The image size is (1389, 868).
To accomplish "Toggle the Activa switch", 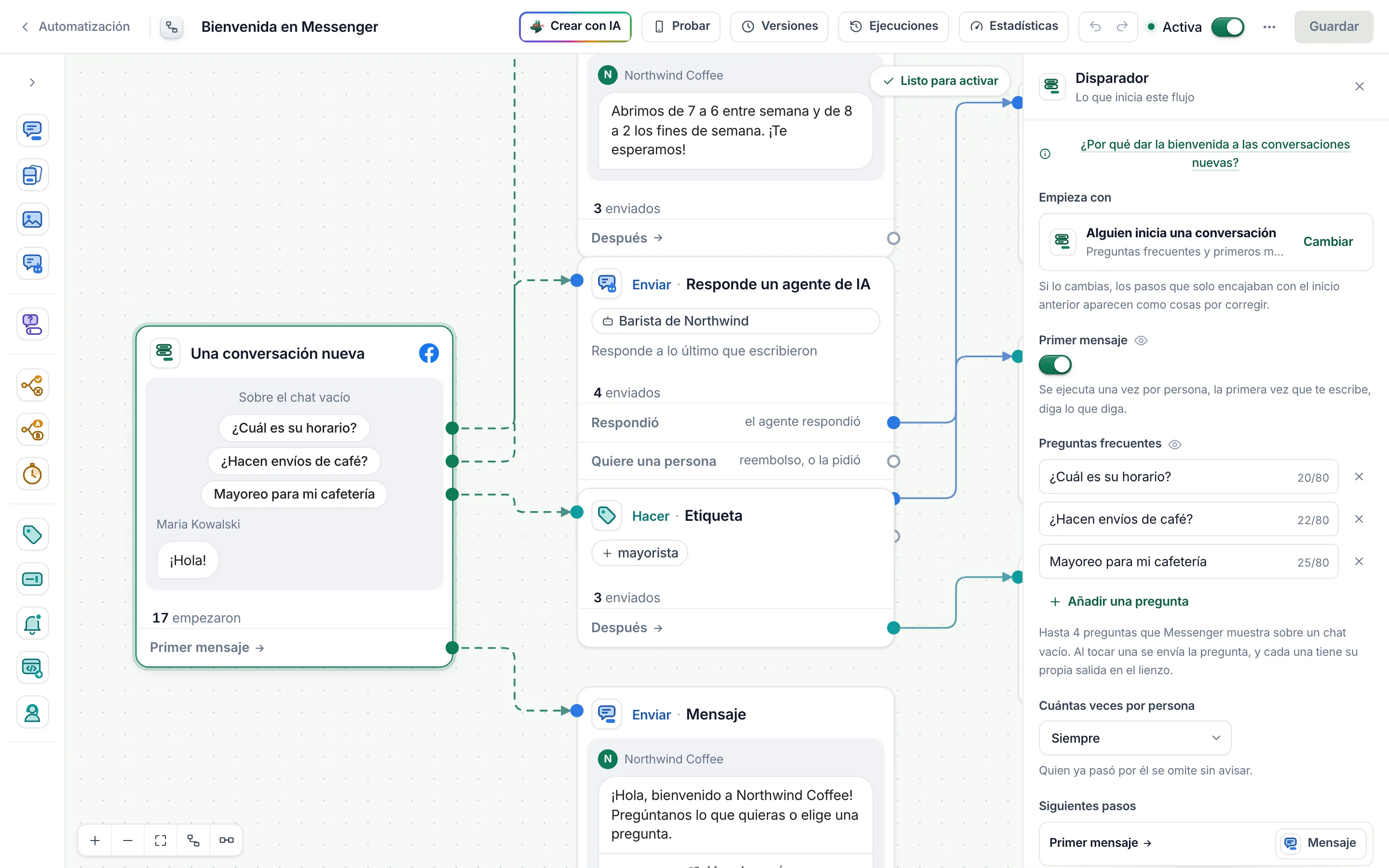I will click(1227, 27).
